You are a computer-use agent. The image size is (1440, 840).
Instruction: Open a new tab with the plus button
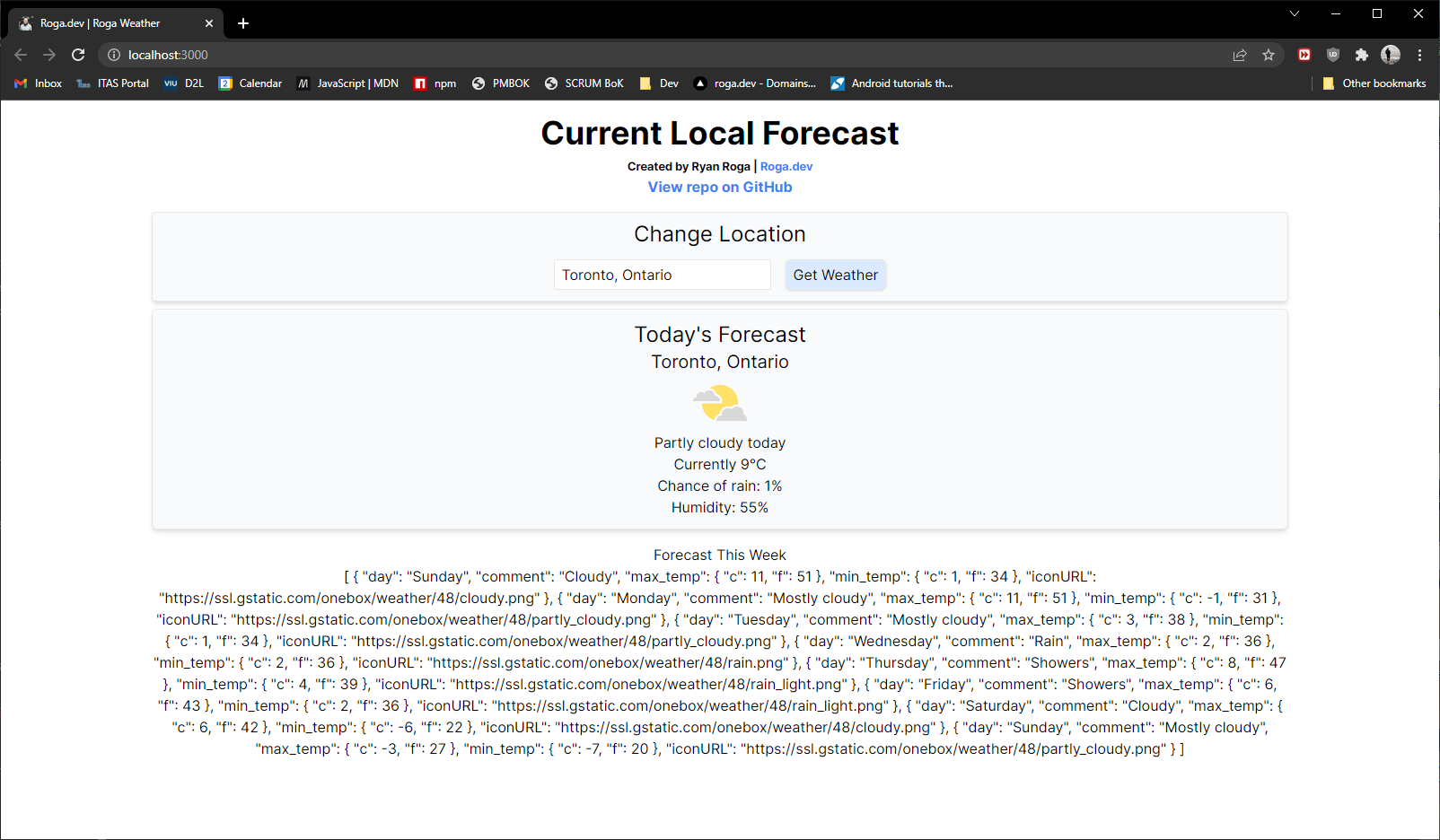[242, 23]
